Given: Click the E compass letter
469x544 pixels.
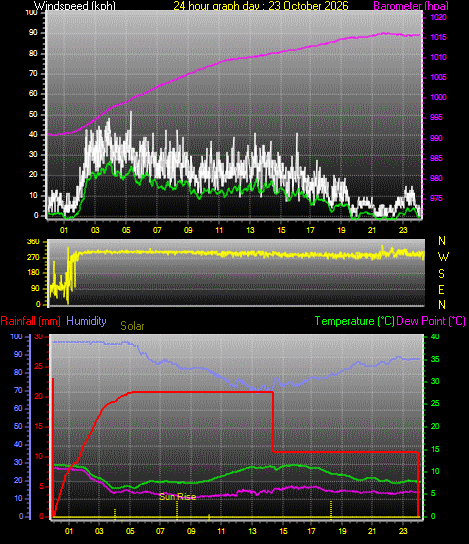Looking at the screenshot, I should click(x=442, y=289).
